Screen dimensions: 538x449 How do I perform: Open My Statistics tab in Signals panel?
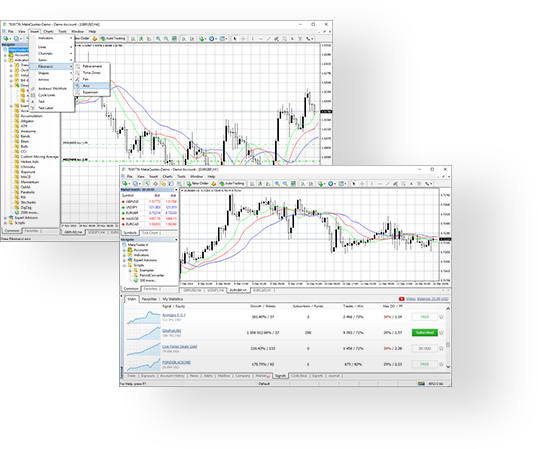click(173, 299)
